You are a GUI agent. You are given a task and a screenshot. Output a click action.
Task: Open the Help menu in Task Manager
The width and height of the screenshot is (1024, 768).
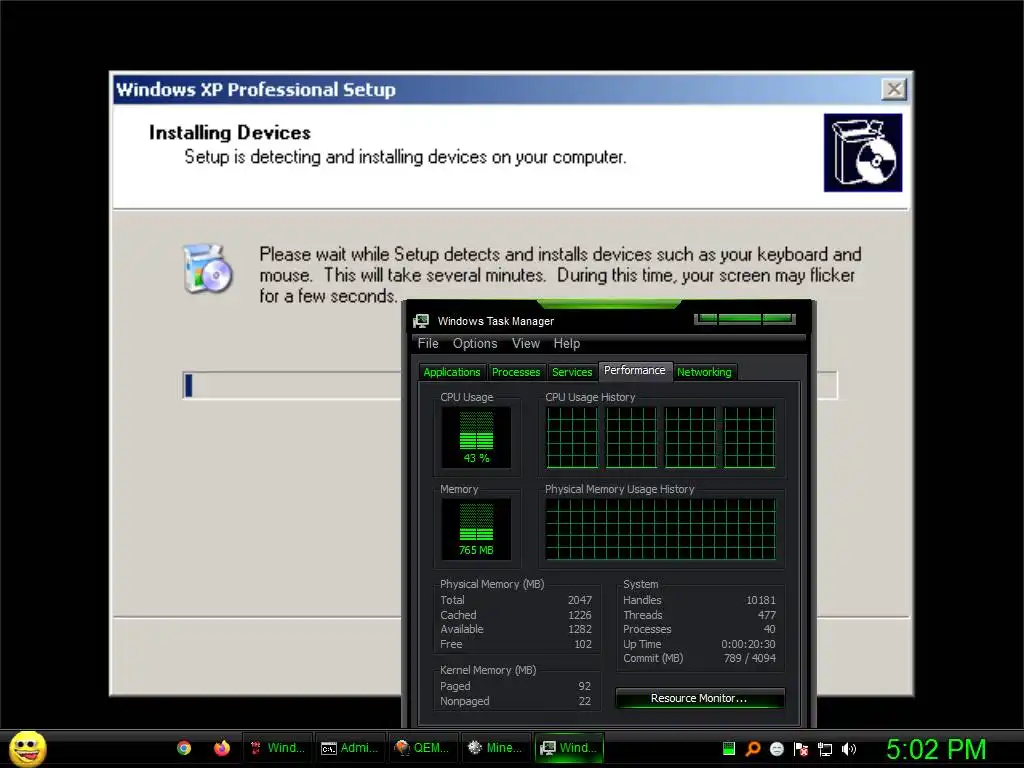pyautogui.click(x=567, y=344)
